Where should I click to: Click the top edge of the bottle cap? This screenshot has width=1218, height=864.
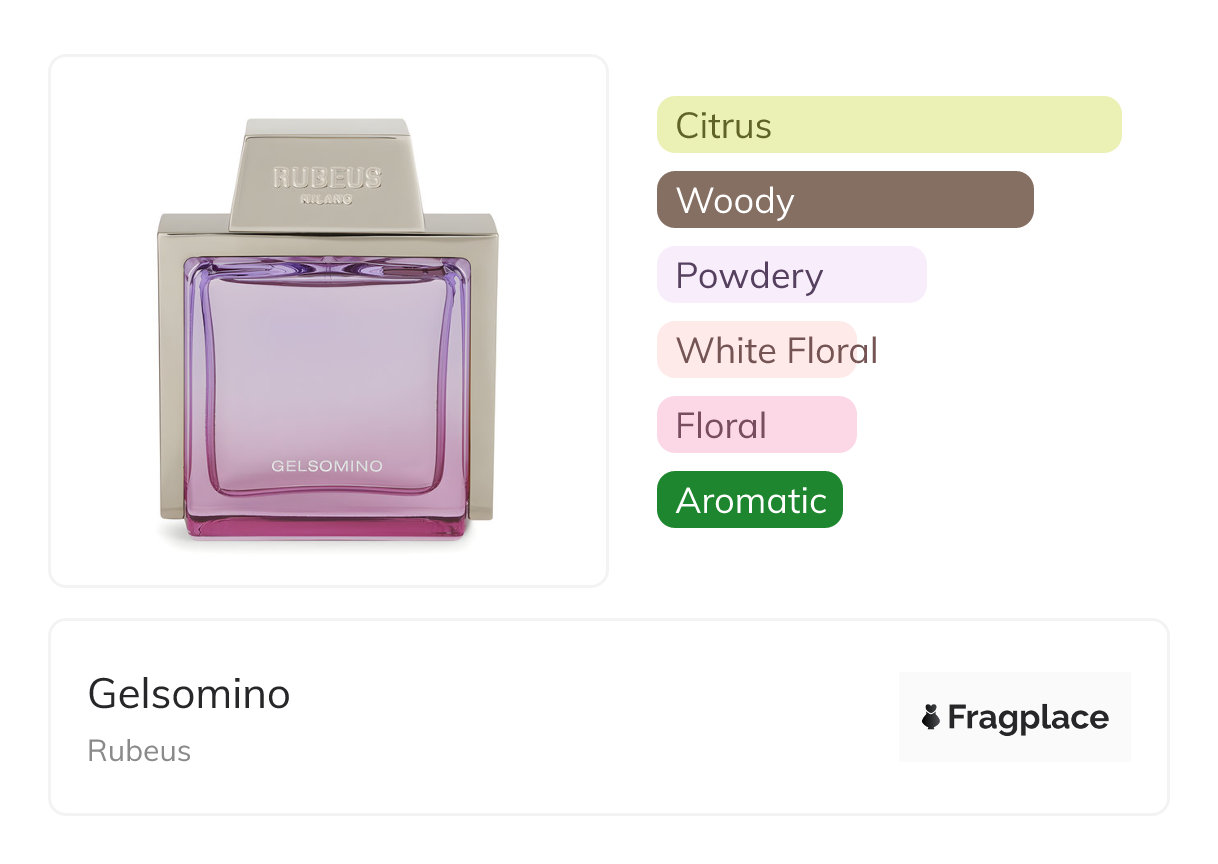[x=327, y=127]
